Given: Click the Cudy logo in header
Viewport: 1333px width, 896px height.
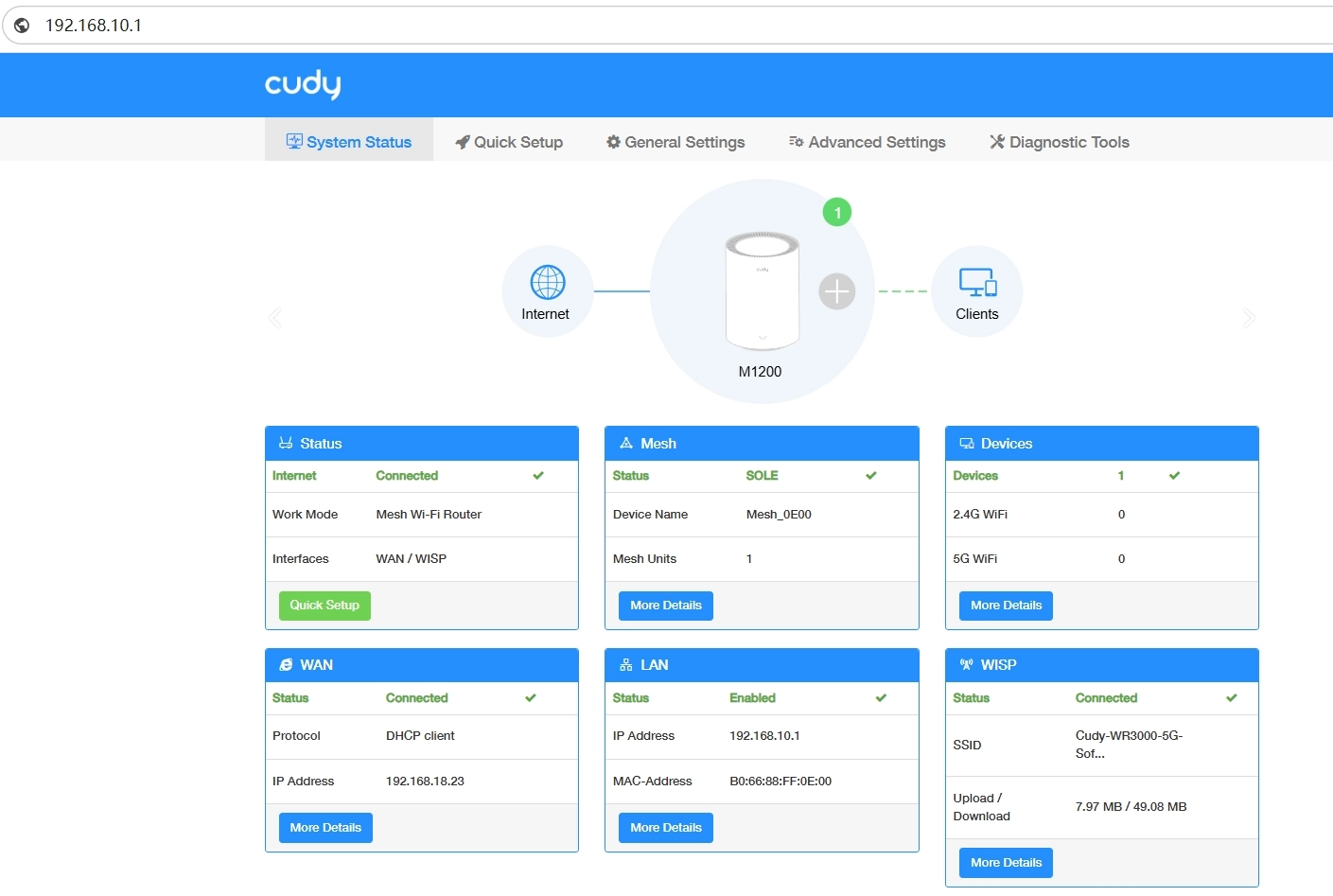Looking at the screenshot, I should click(x=303, y=84).
